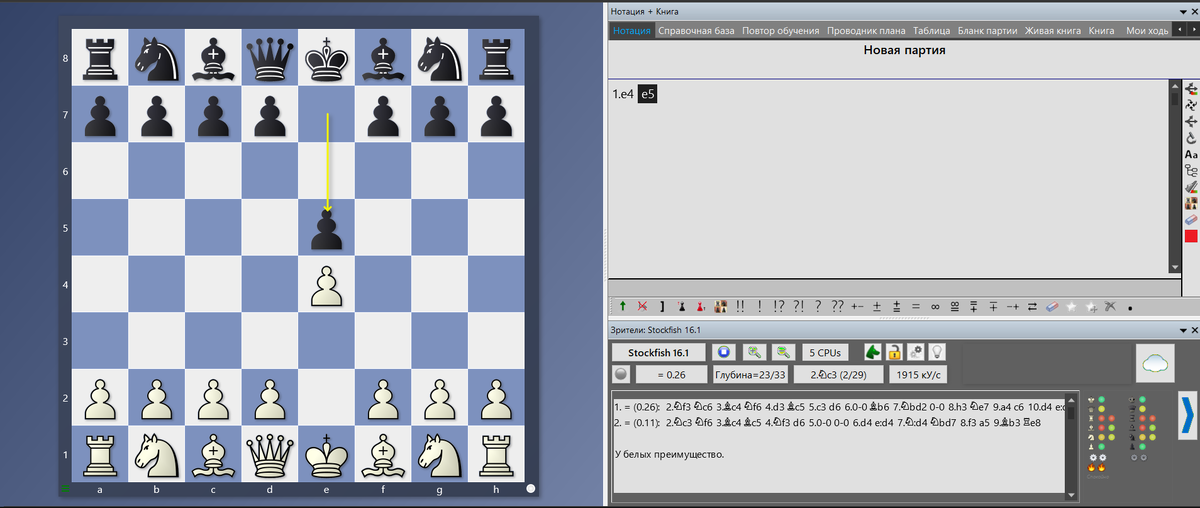Click the variation tree structure icon in sidebar
Image resolution: width=1200 pixels, height=508 pixels.
[x=1191, y=170]
